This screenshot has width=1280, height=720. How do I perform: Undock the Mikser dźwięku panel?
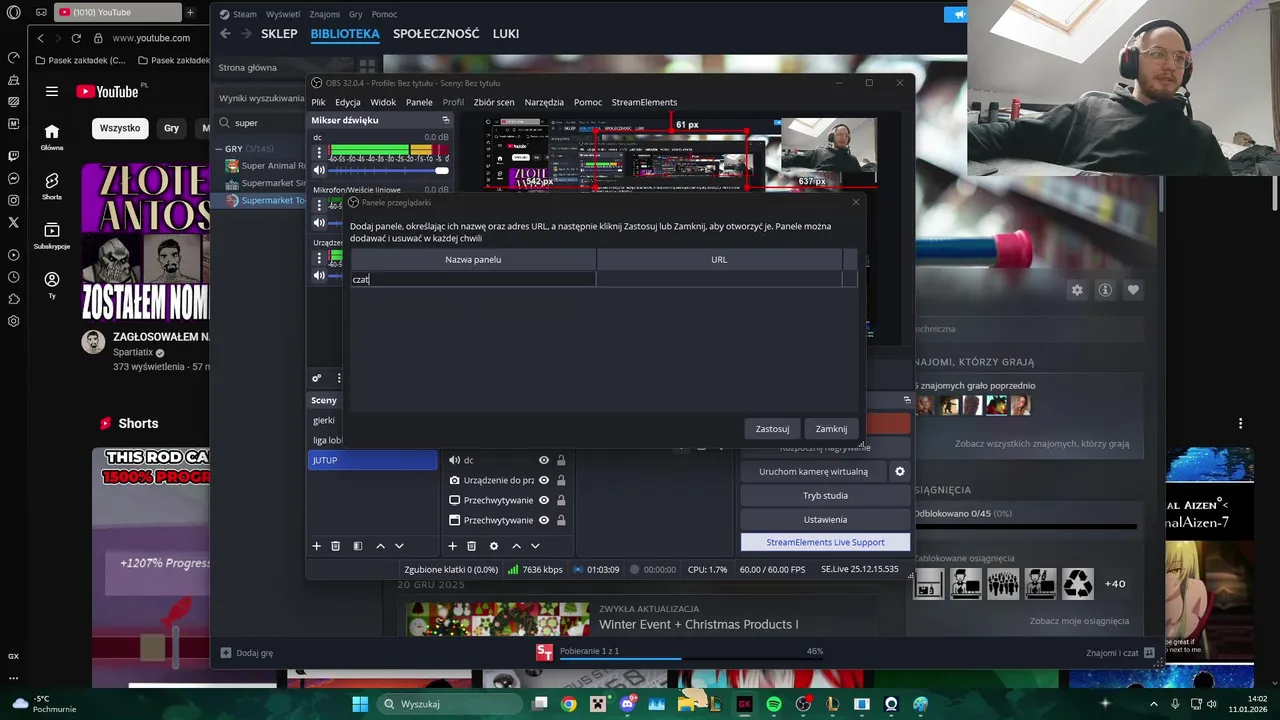[x=446, y=120]
